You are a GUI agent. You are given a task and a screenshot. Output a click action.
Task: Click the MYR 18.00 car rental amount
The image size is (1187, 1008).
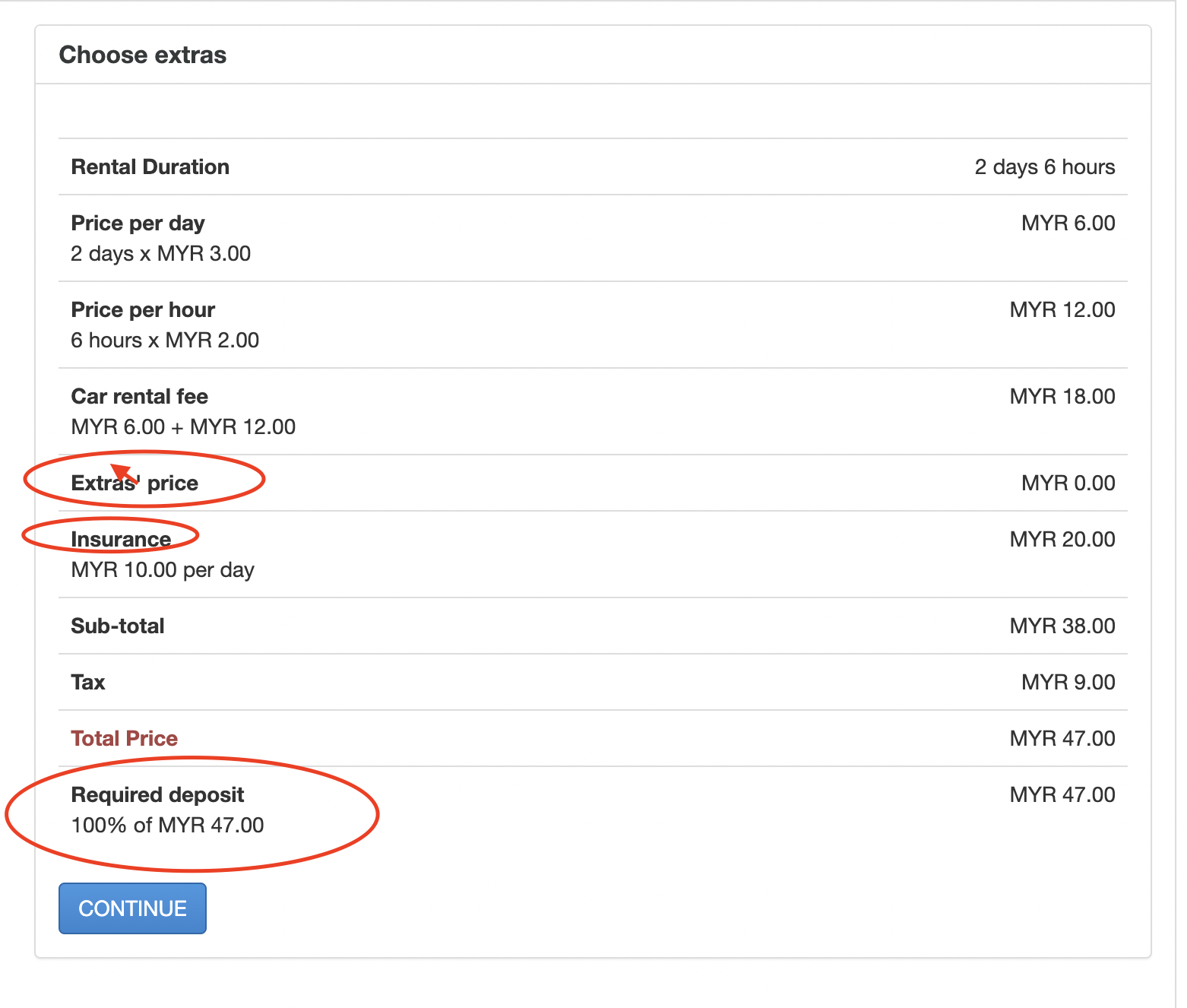(x=1062, y=396)
